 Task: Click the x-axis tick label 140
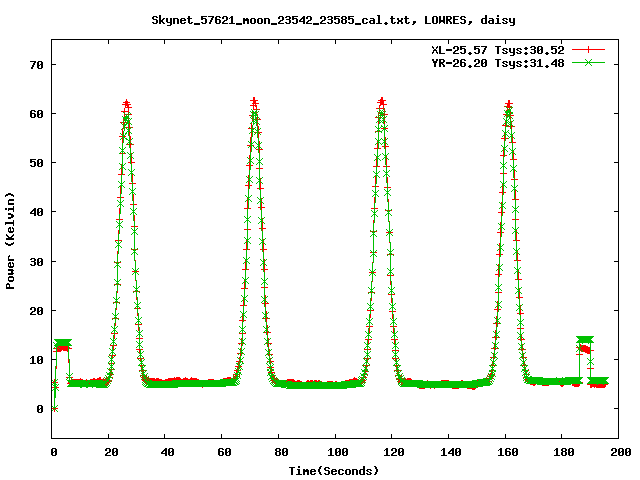(451, 452)
